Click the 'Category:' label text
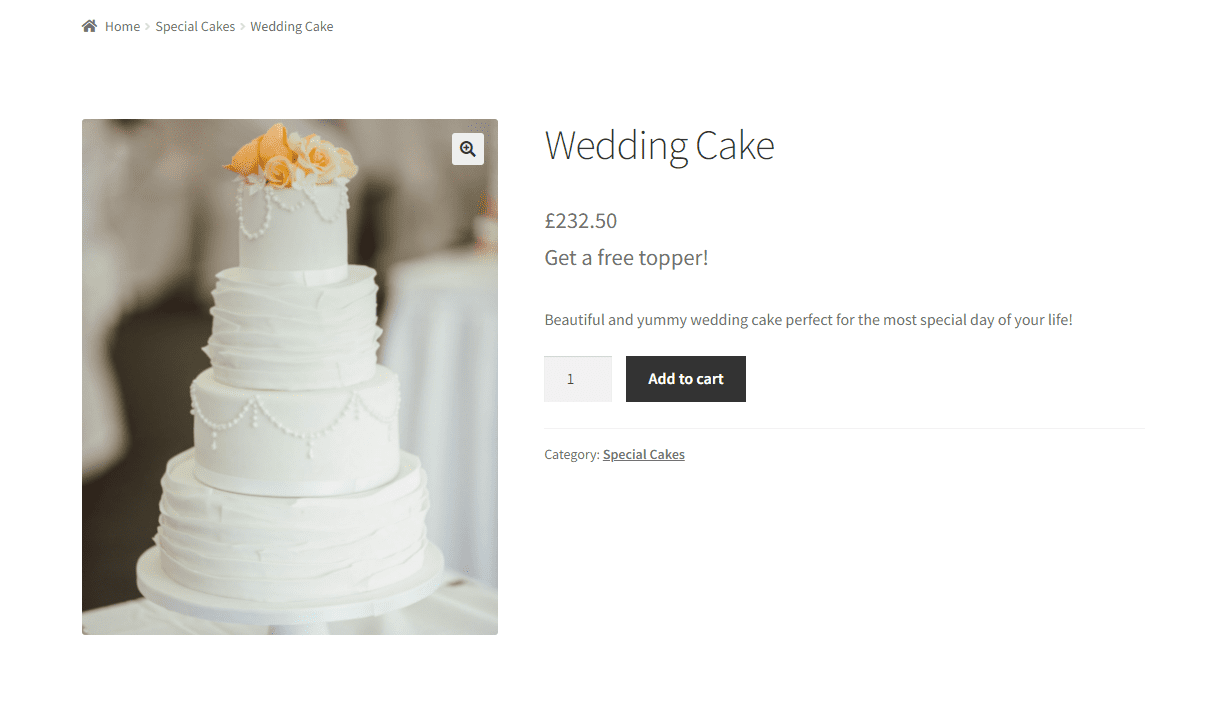1212x726 pixels. (x=572, y=454)
